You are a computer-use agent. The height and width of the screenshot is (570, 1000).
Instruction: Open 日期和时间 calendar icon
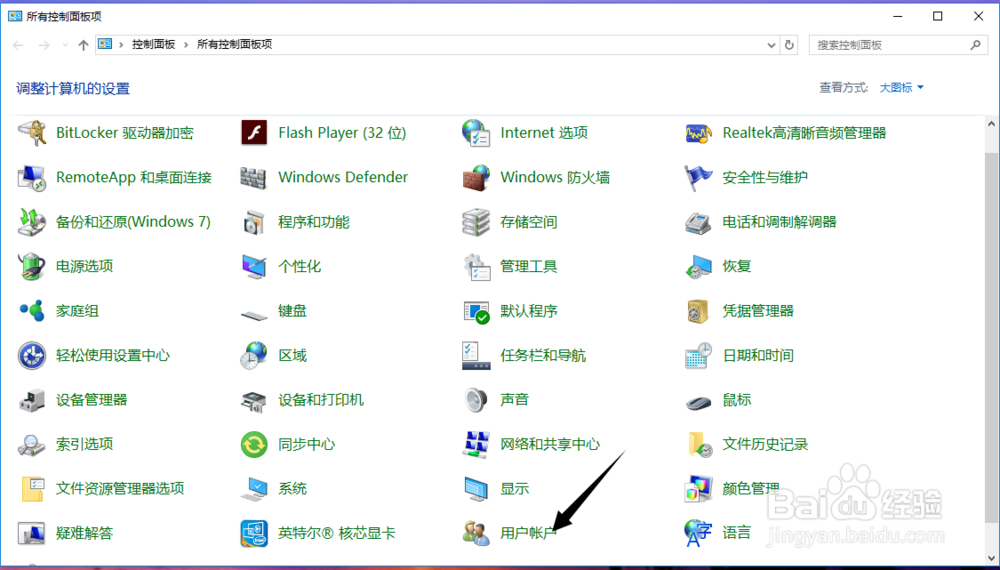pos(698,356)
